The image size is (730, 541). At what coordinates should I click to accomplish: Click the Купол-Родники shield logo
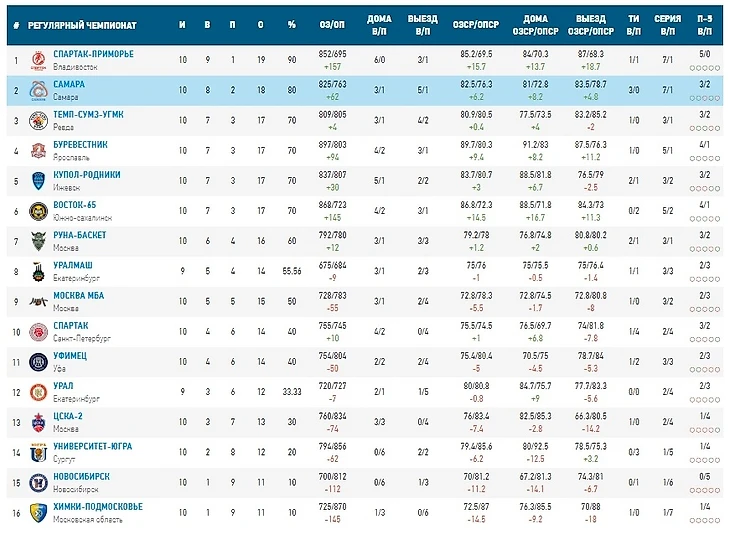pyautogui.click(x=38, y=181)
